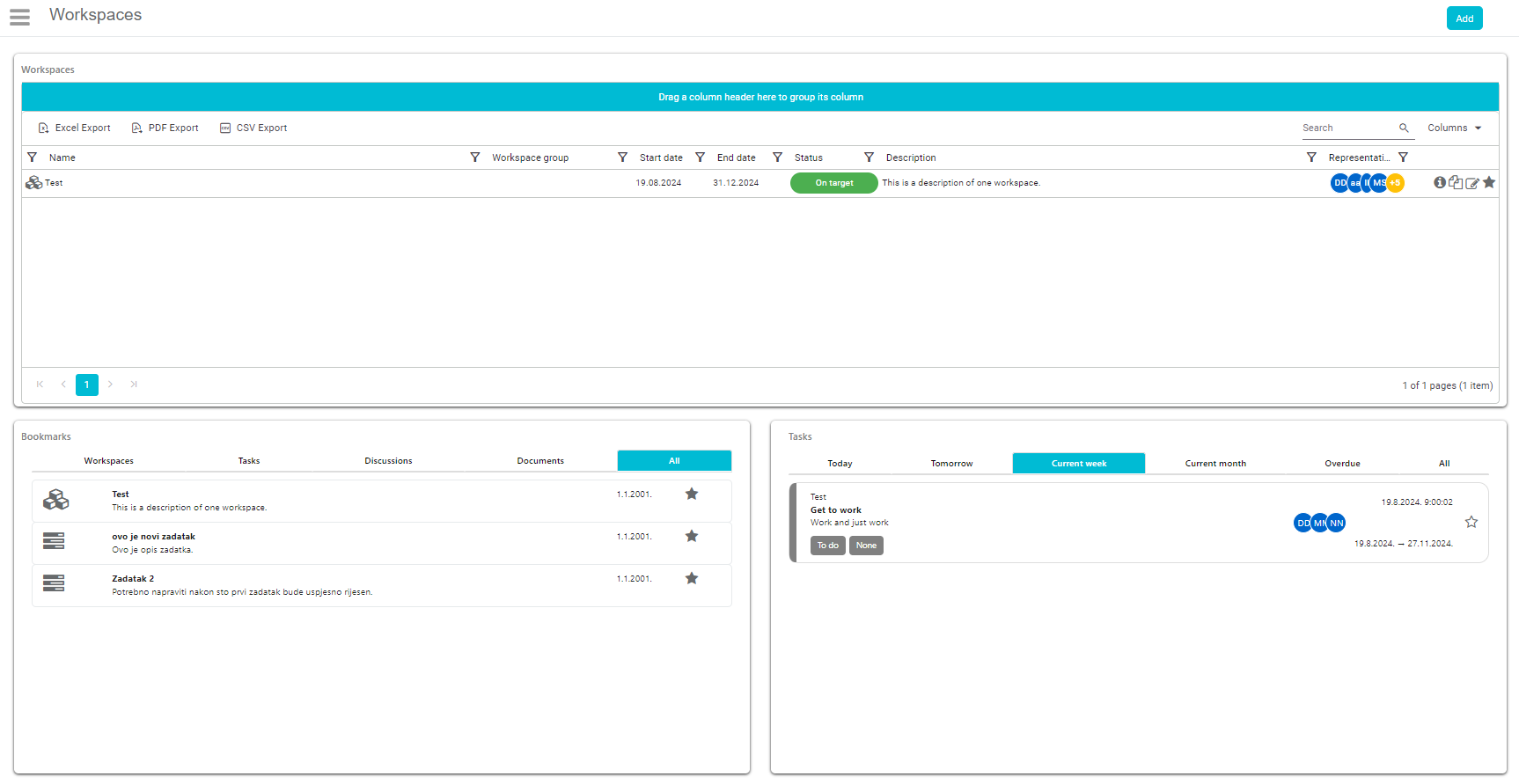Click the Name column filter icon

[33, 158]
